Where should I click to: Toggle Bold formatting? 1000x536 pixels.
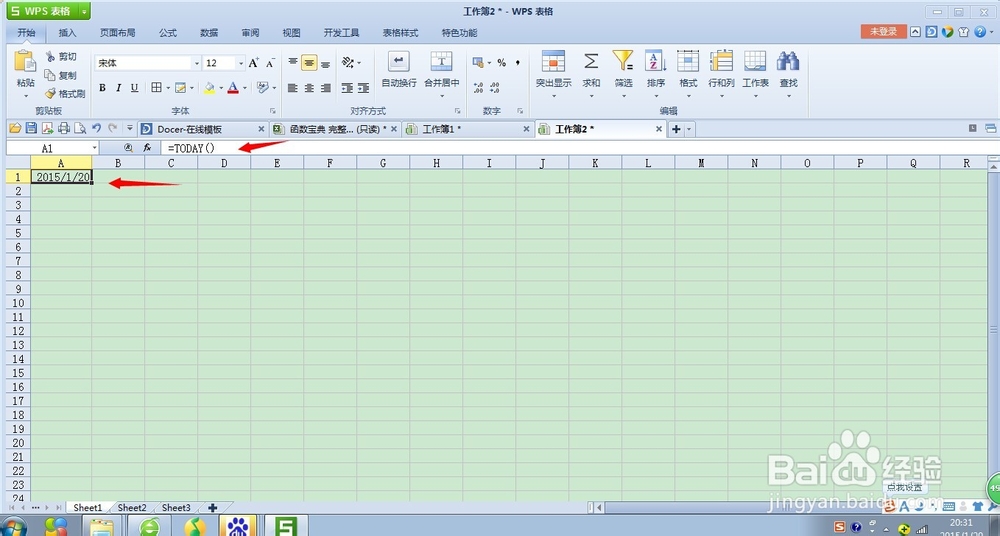pos(102,88)
